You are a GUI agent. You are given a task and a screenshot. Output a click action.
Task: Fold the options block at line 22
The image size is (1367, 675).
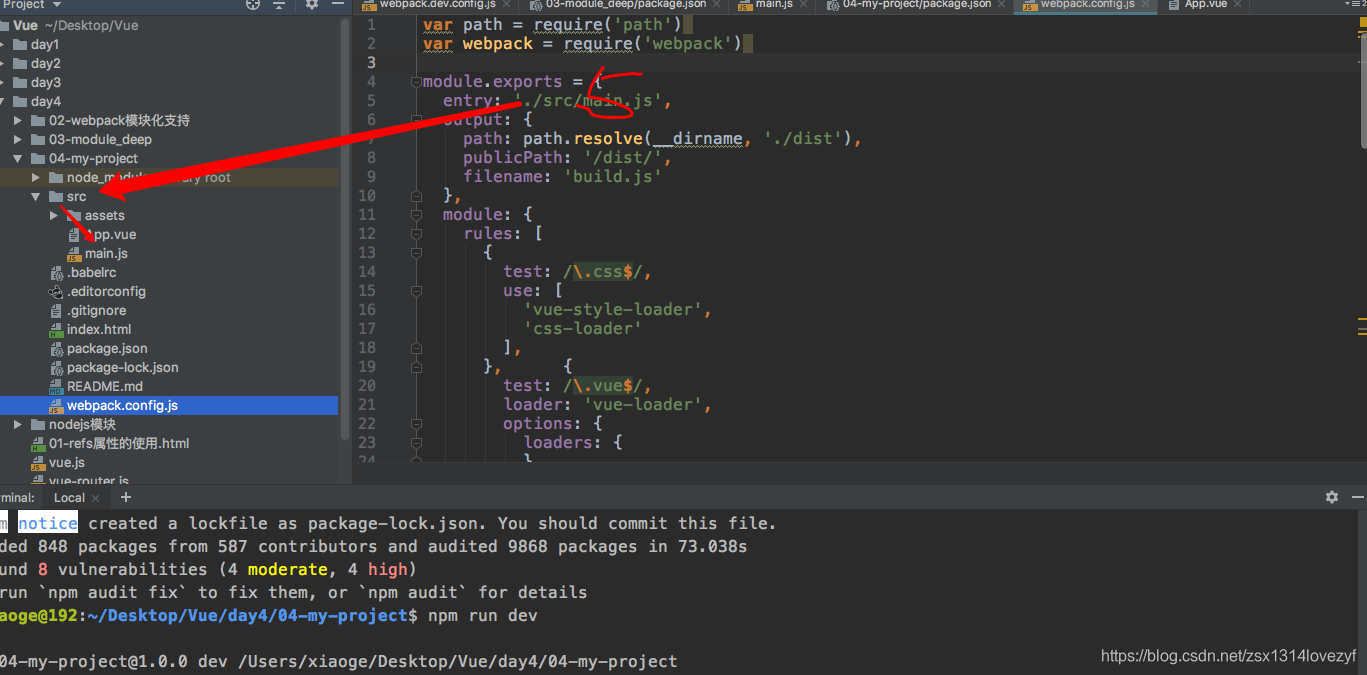[x=417, y=424]
